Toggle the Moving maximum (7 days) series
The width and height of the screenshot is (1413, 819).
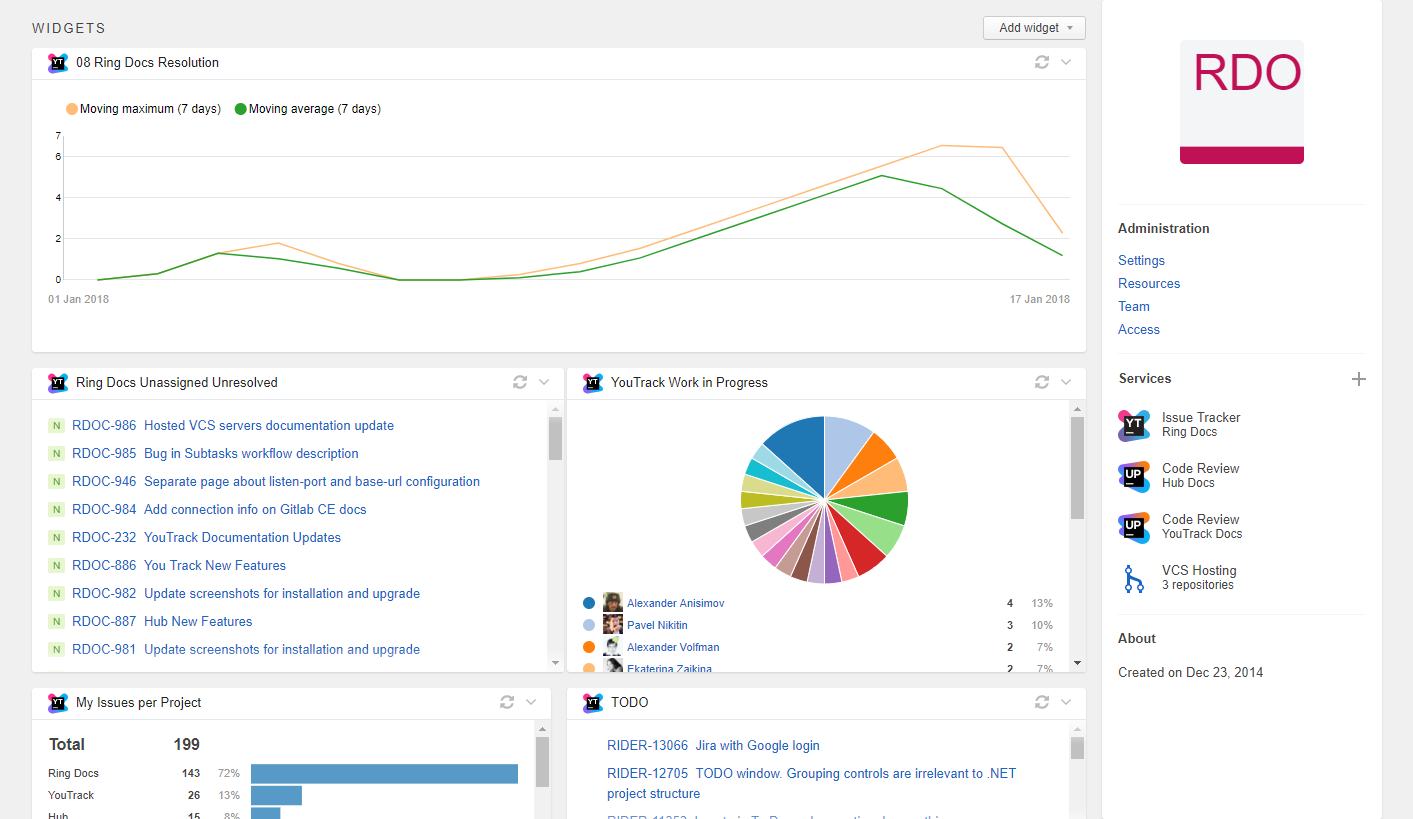(143, 109)
